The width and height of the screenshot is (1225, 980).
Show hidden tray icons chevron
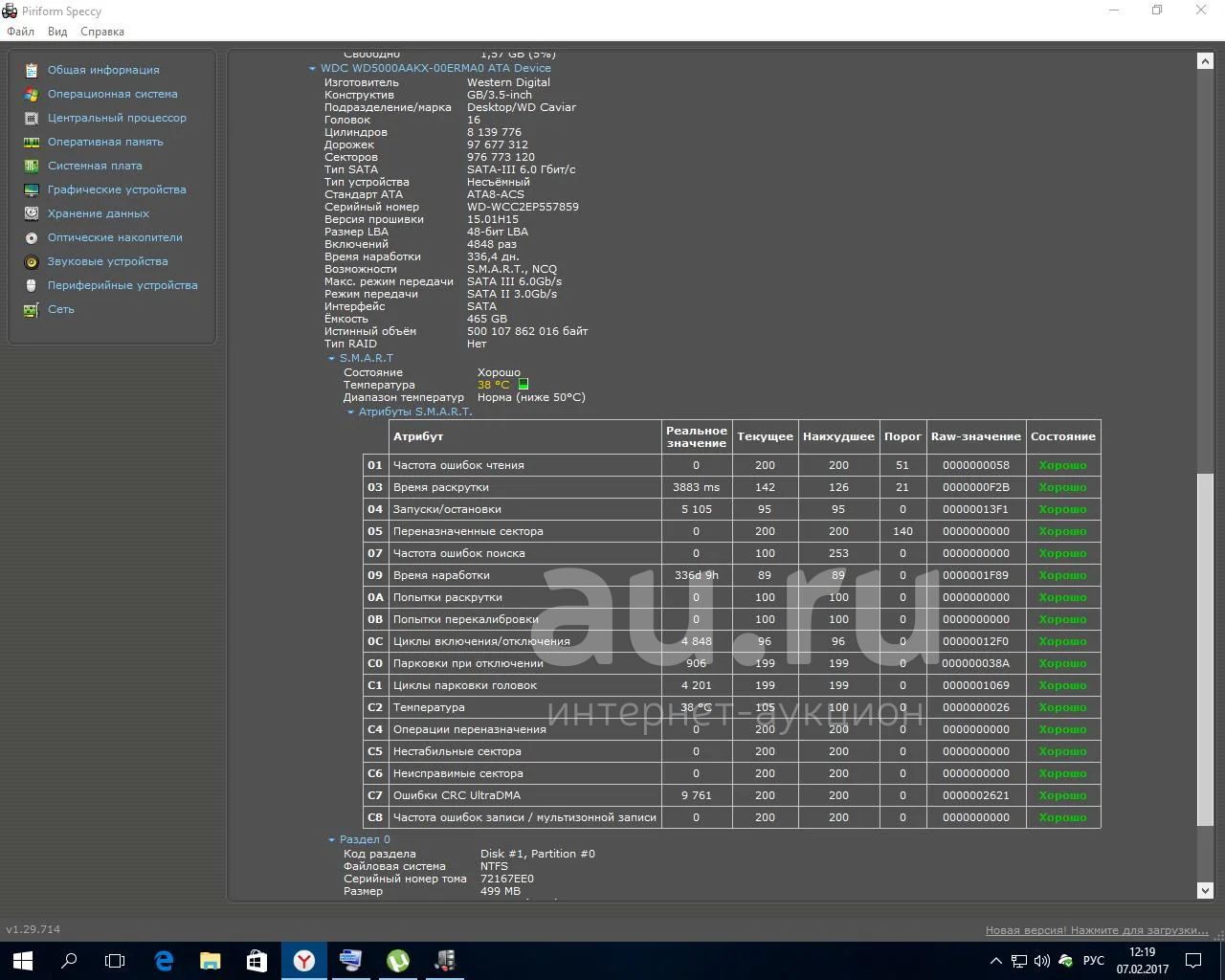tap(996, 961)
